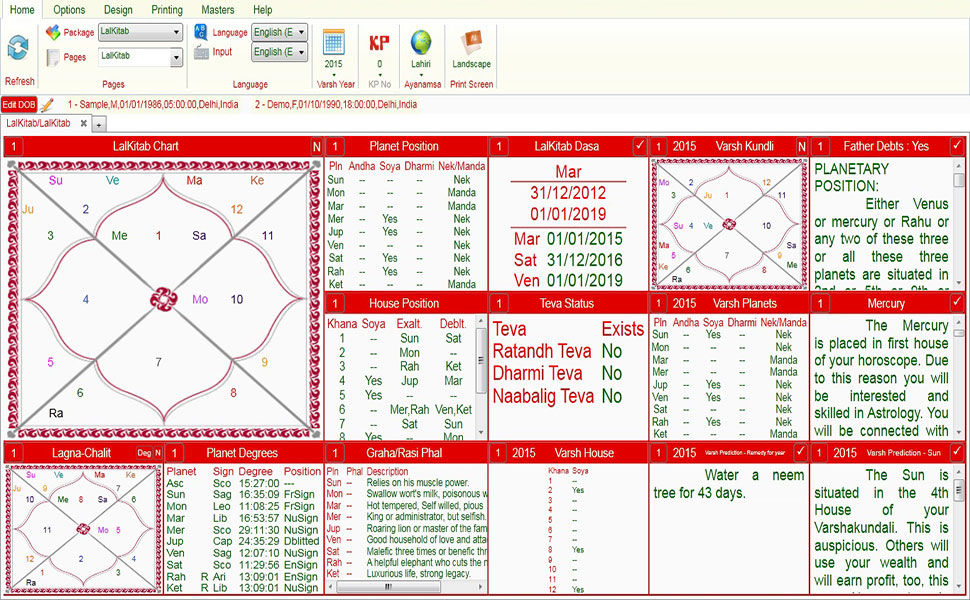Toggle the LalKitab Dasa checkbox

(x=640, y=146)
